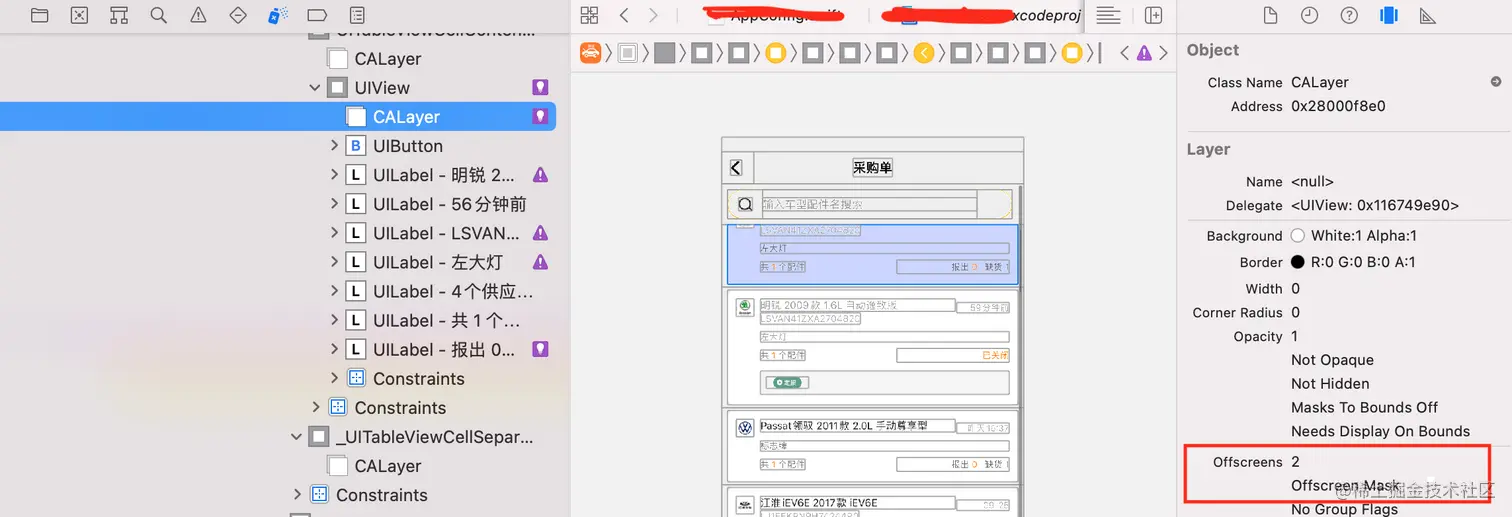Show the Object inspector
The width and height of the screenshot is (1512, 517).
pyautogui.click(x=1388, y=15)
